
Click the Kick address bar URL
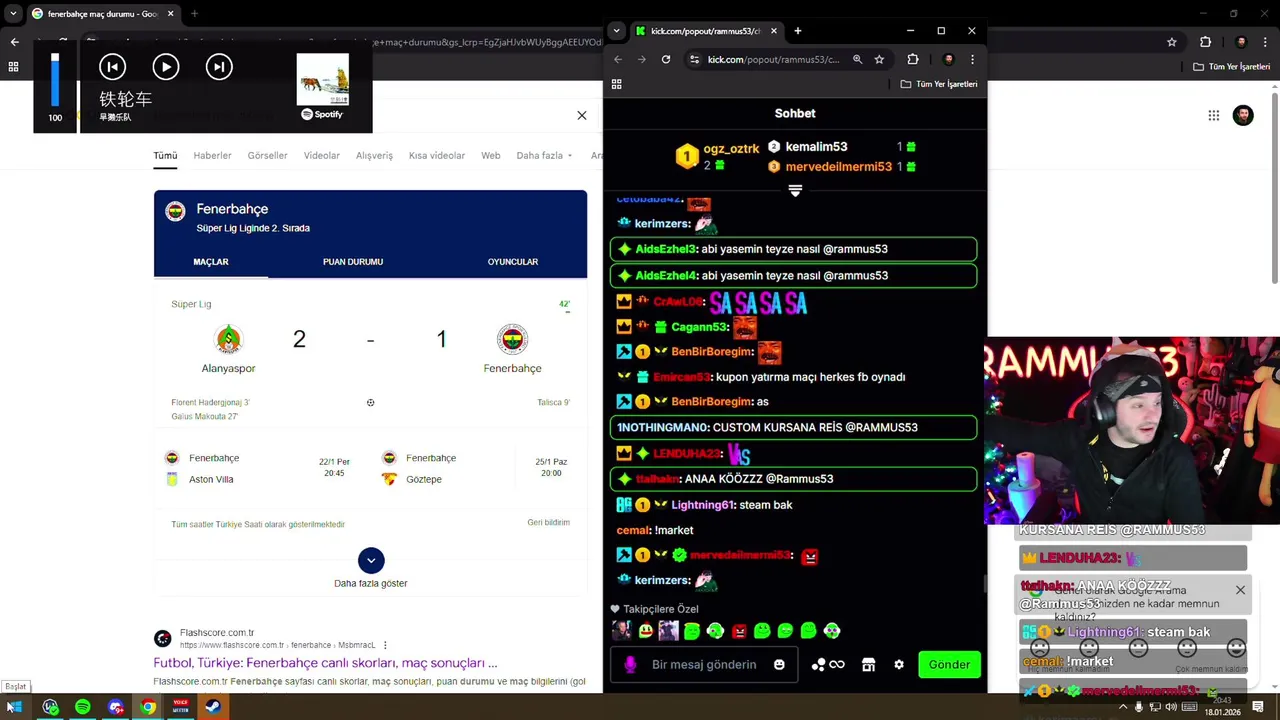click(x=773, y=59)
